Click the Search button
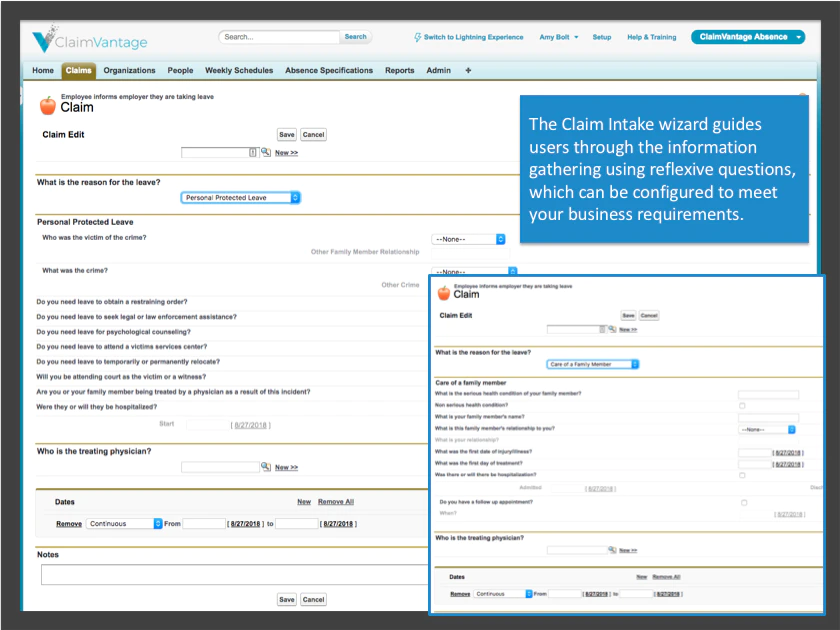 pos(356,37)
